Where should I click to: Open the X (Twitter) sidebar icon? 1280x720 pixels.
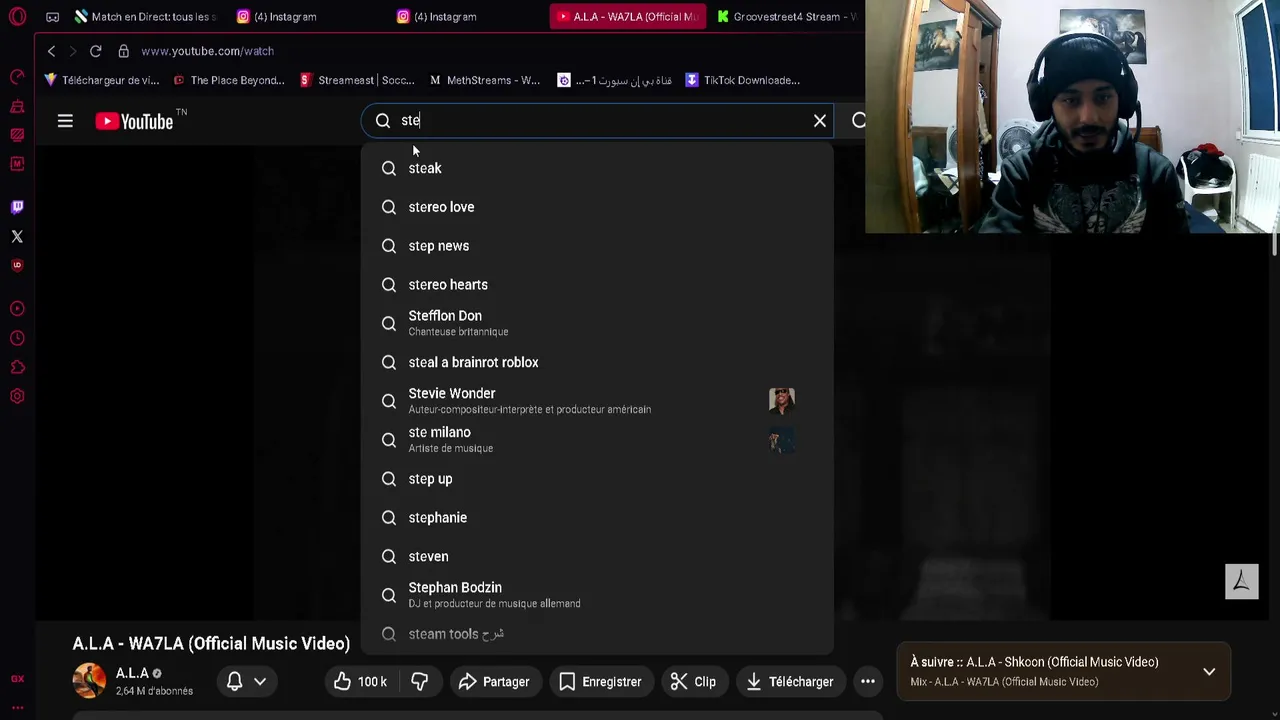tap(17, 236)
